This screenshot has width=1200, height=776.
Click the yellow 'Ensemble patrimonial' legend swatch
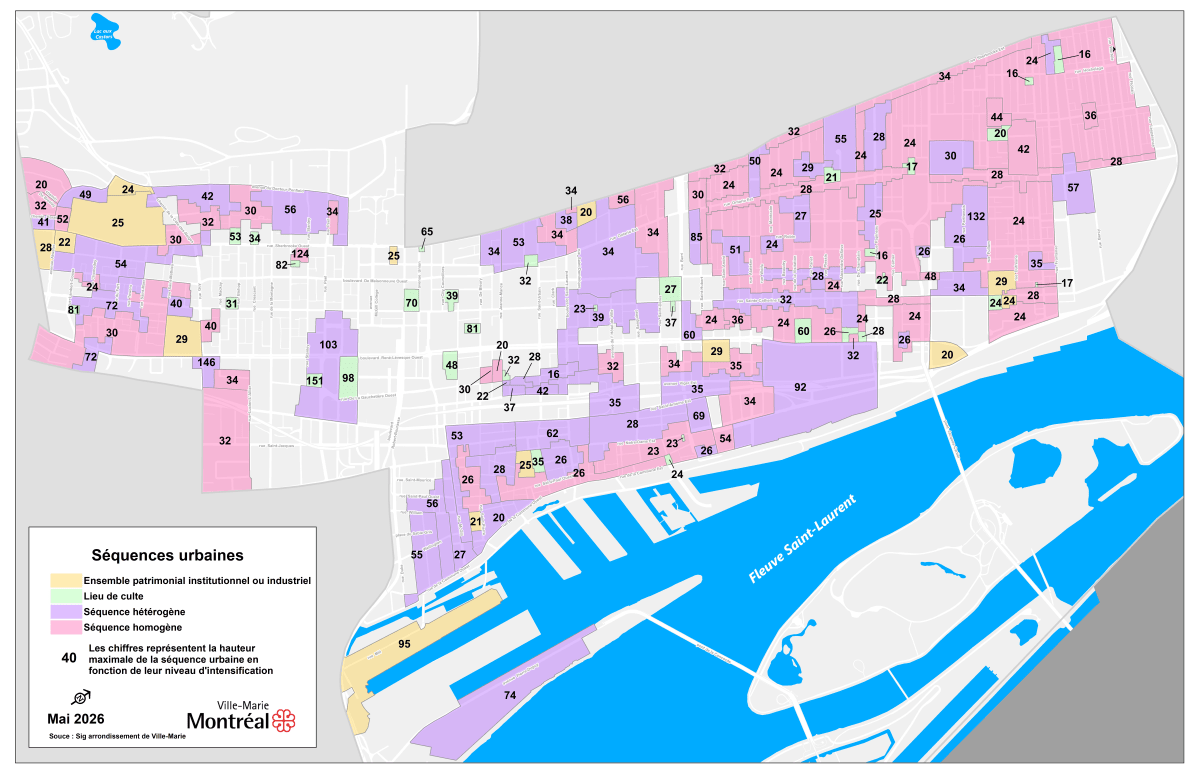point(66,581)
